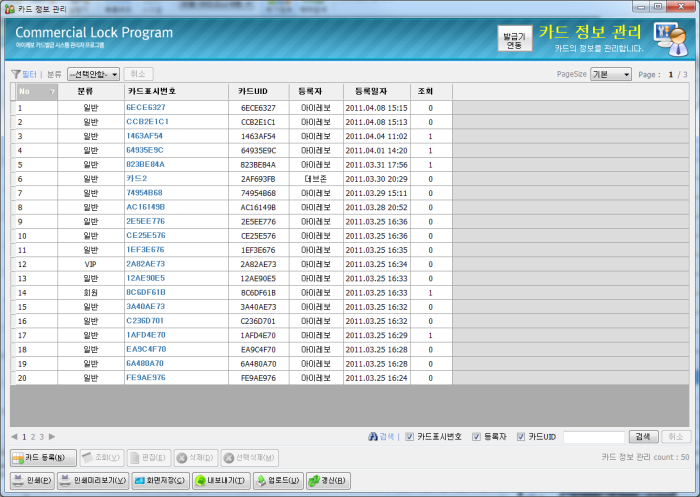Screen dimensions: 700x497
Task: Expand the PageSize dropdown
Action: (x=611, y=74)
